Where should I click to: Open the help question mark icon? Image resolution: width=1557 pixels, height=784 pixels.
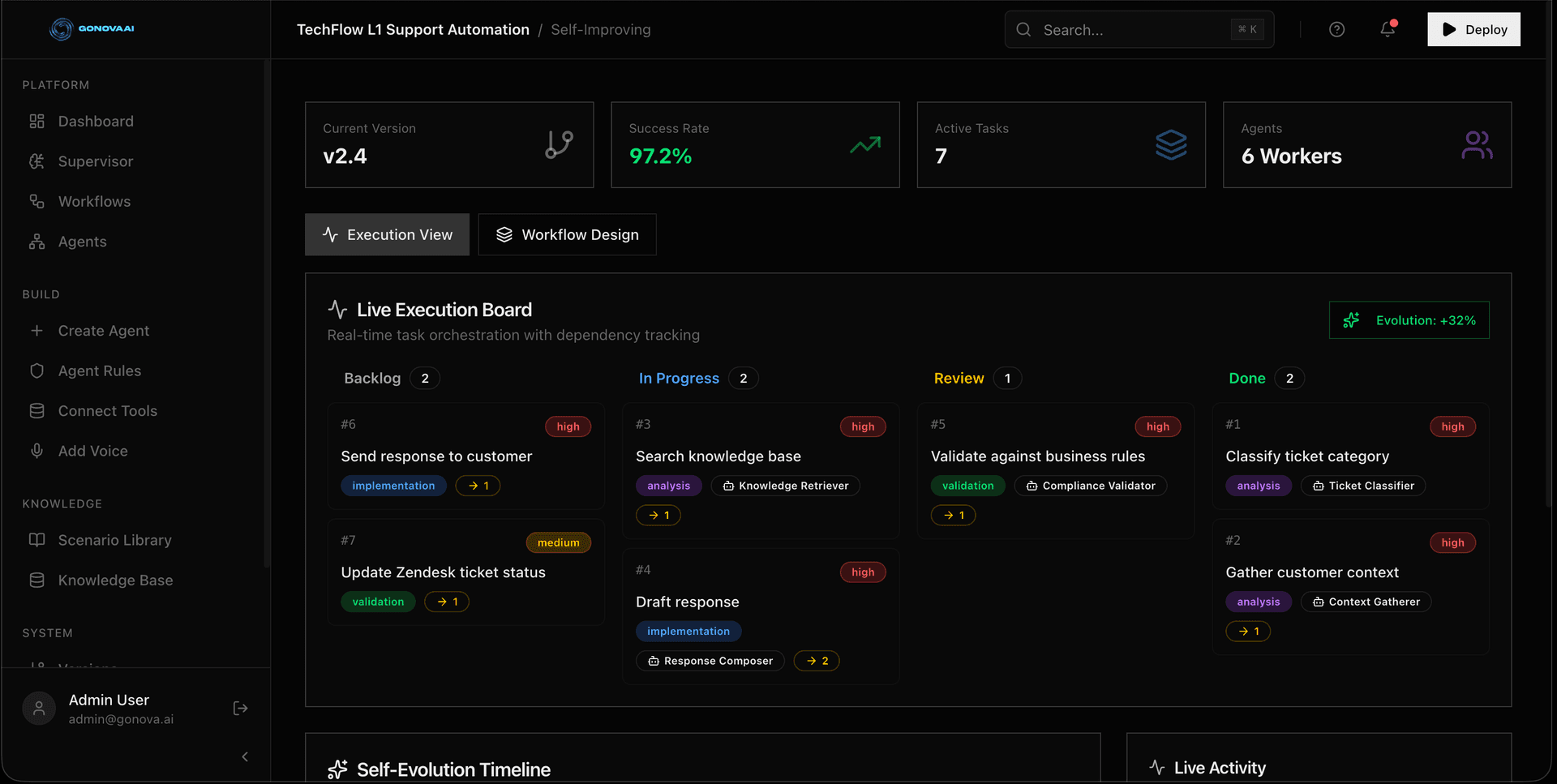(1336, 29)
